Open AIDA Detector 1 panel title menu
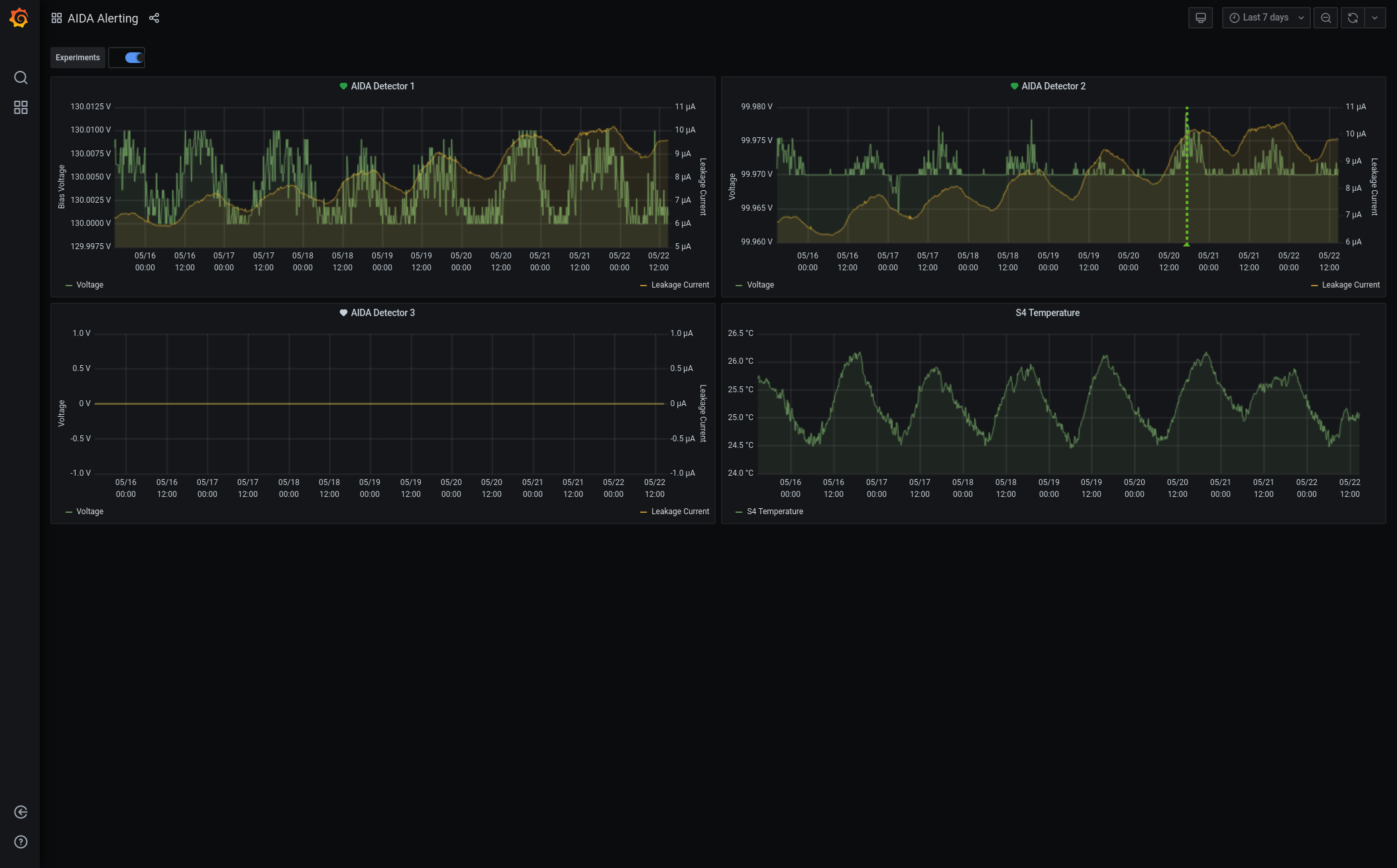1397x868 pixels. 382,86
